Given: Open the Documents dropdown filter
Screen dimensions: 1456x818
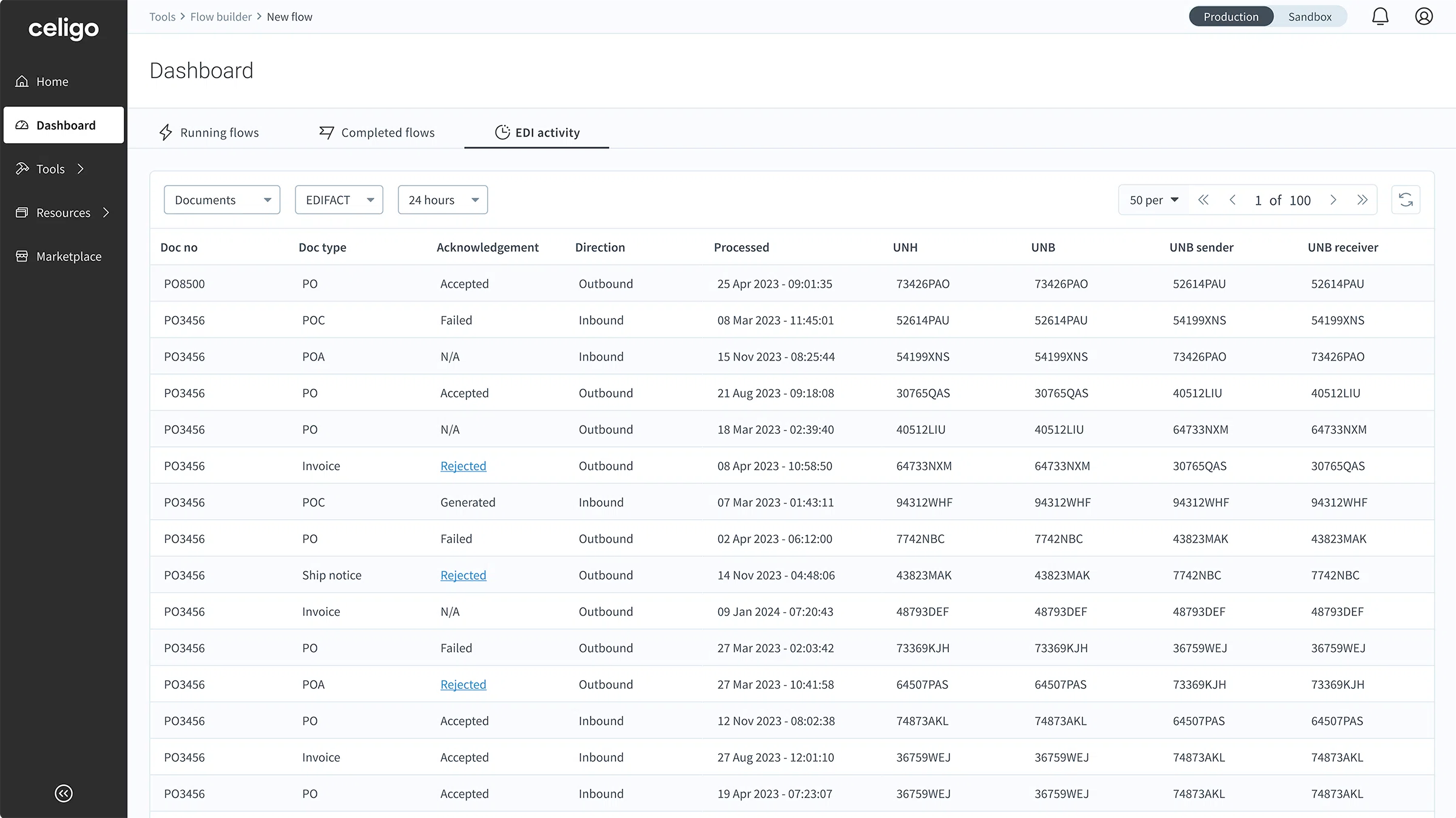Looking at the screenshot, I should 222,200.
